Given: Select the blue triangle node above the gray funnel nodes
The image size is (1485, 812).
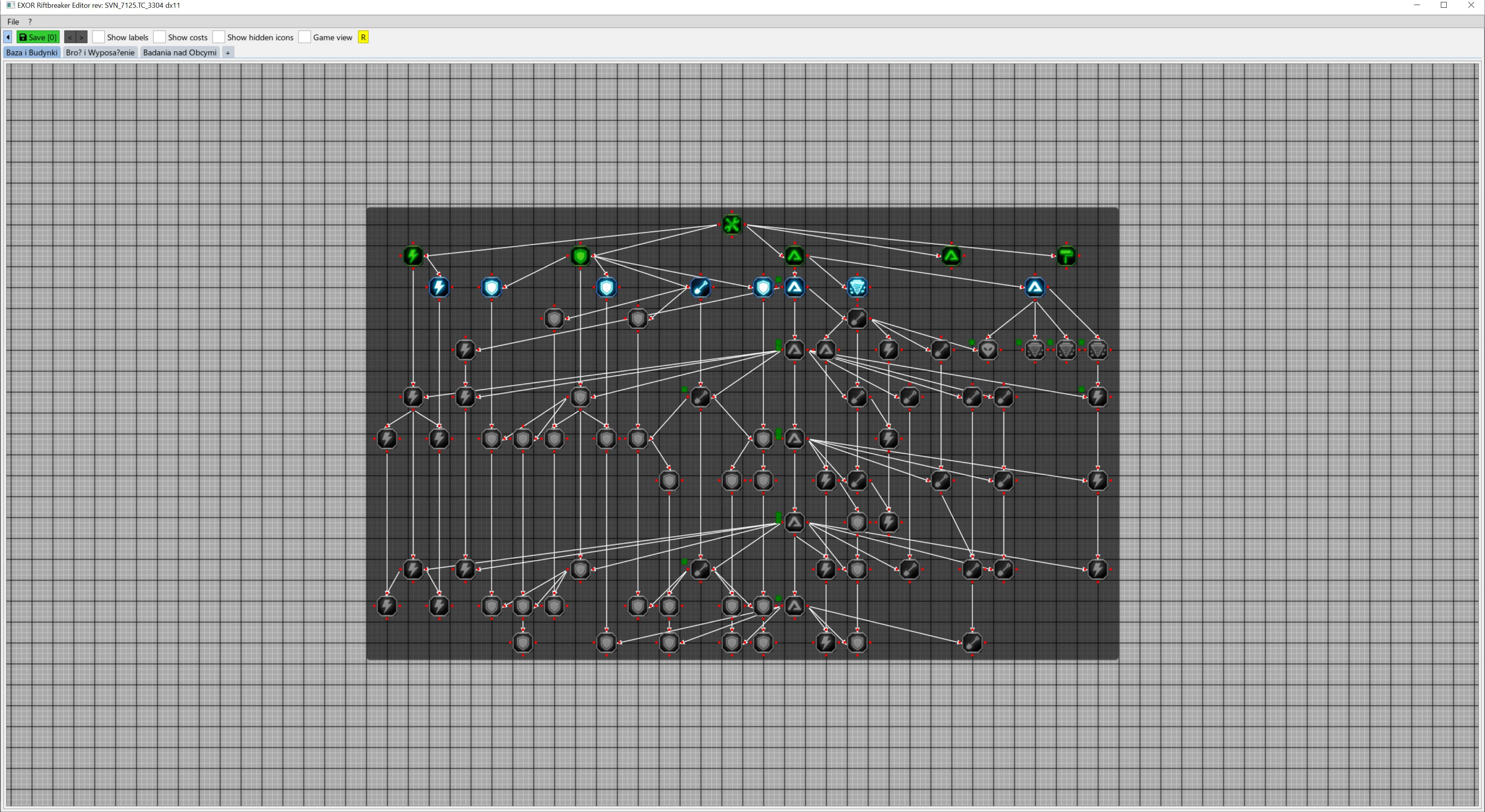Looking at the screenshot, I should pyautogui.click(x=1035, y=287).
